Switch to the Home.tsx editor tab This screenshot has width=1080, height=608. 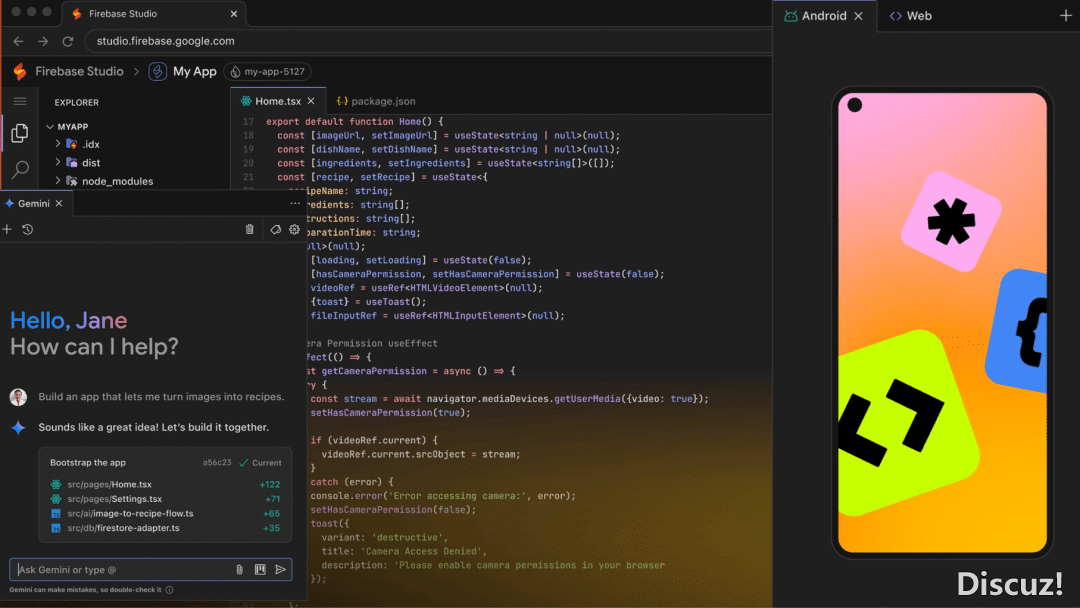[x=278, y=101]
